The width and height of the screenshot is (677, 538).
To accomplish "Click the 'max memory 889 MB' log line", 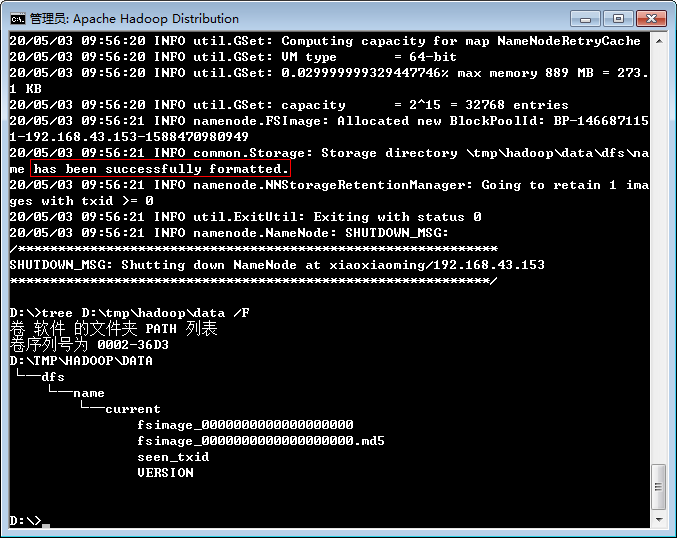I will [329, 81].
